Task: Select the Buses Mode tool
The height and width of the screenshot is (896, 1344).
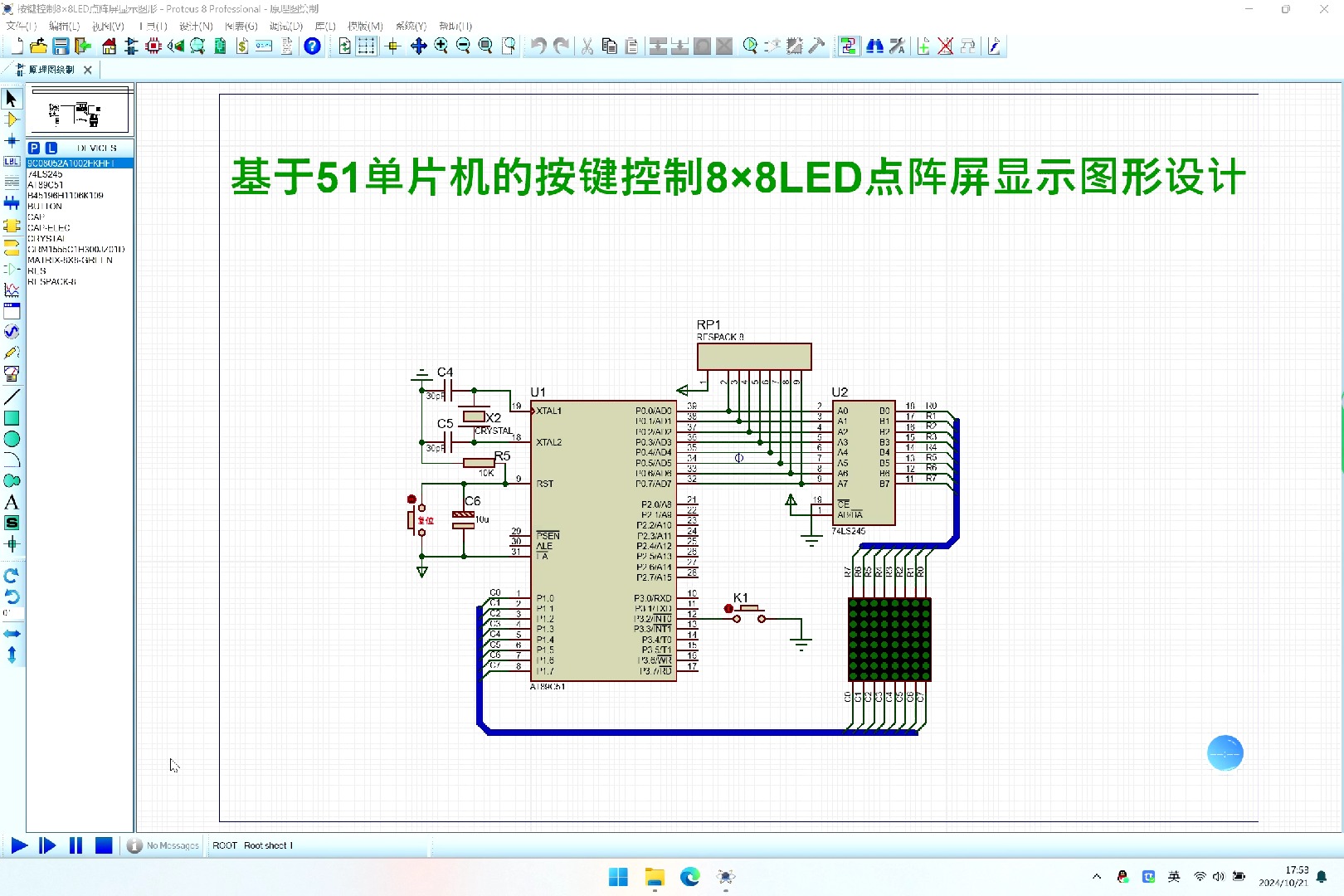Action: [12, 203]
